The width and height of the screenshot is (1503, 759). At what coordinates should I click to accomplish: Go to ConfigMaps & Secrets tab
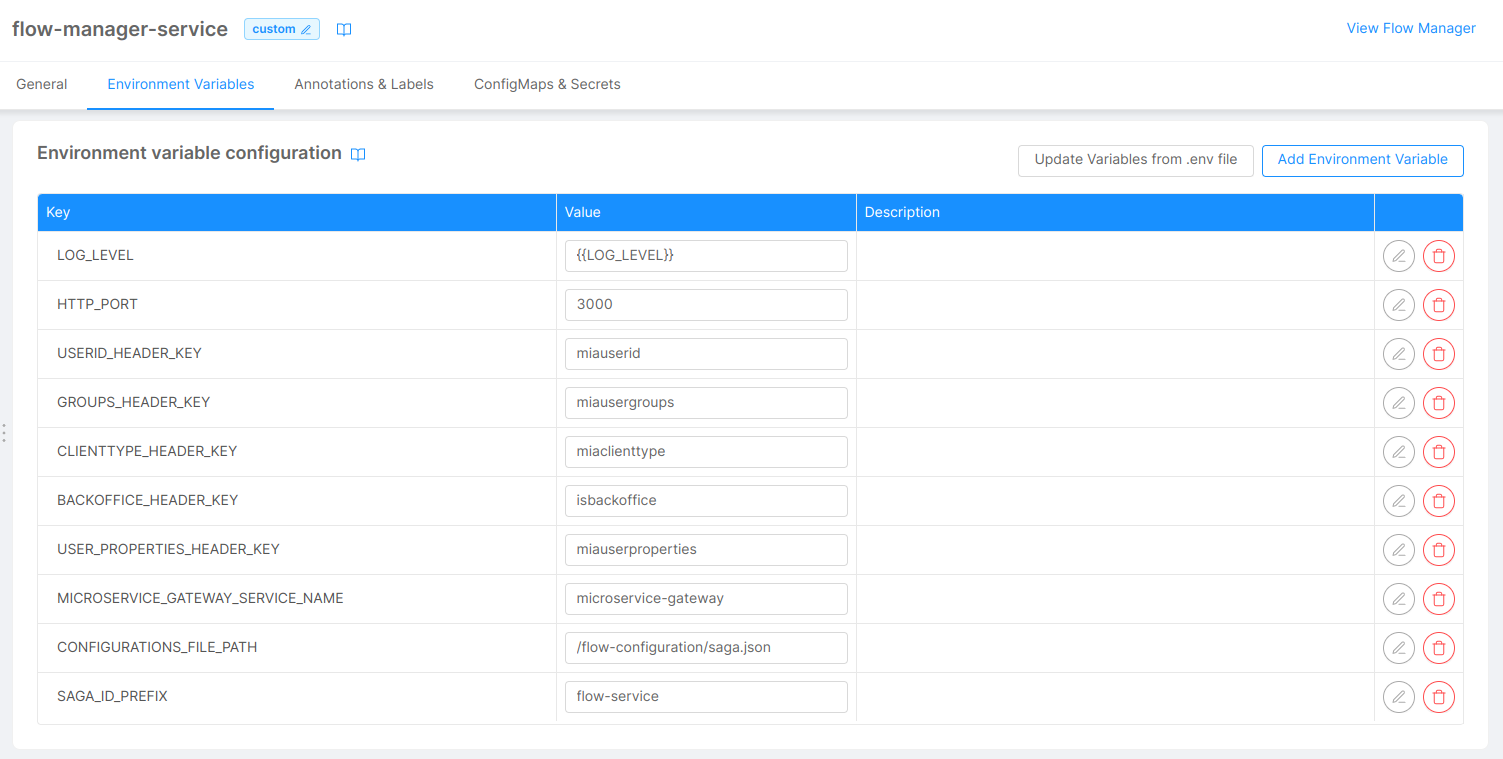tap(547, 85)
